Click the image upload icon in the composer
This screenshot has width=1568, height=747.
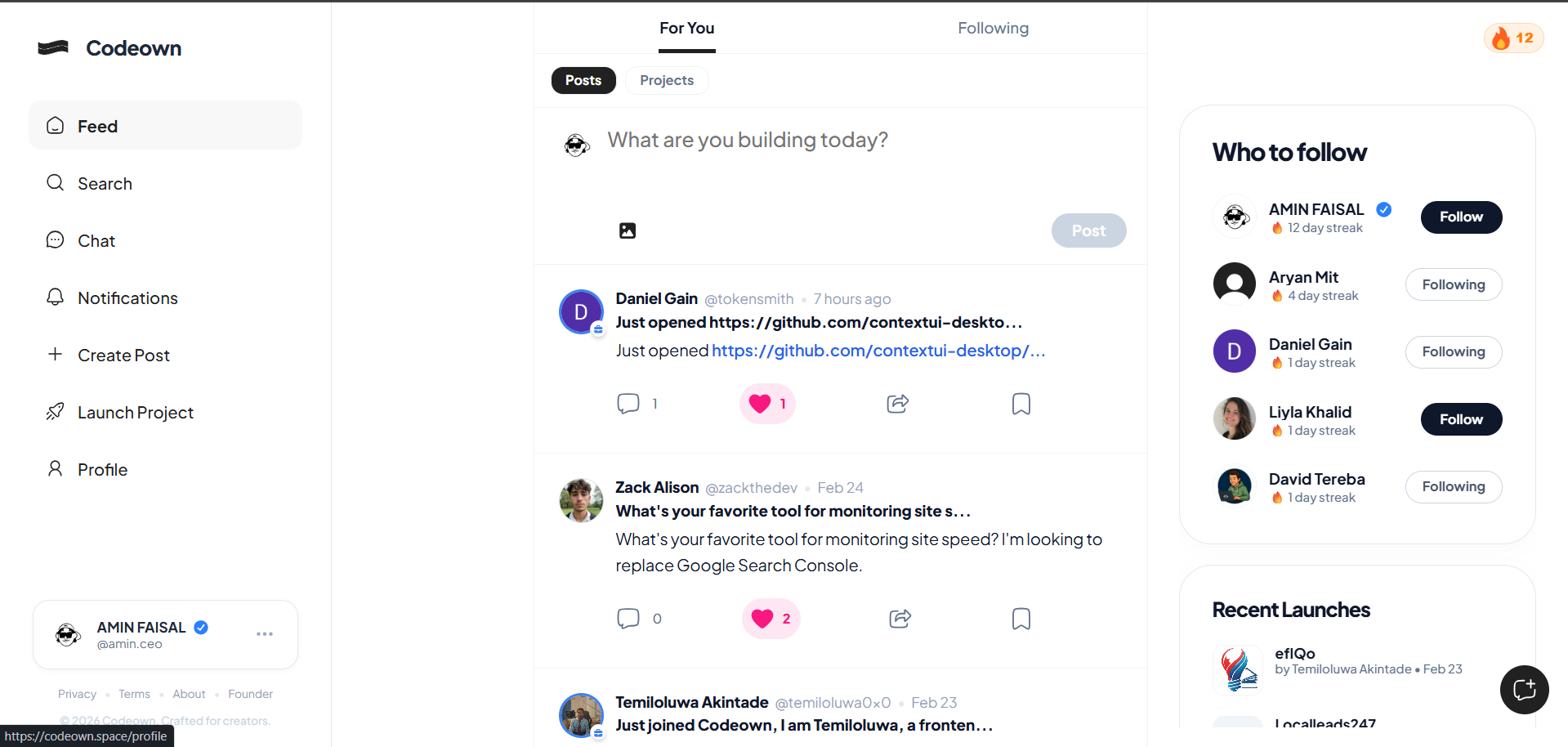(x=627, y=230)
